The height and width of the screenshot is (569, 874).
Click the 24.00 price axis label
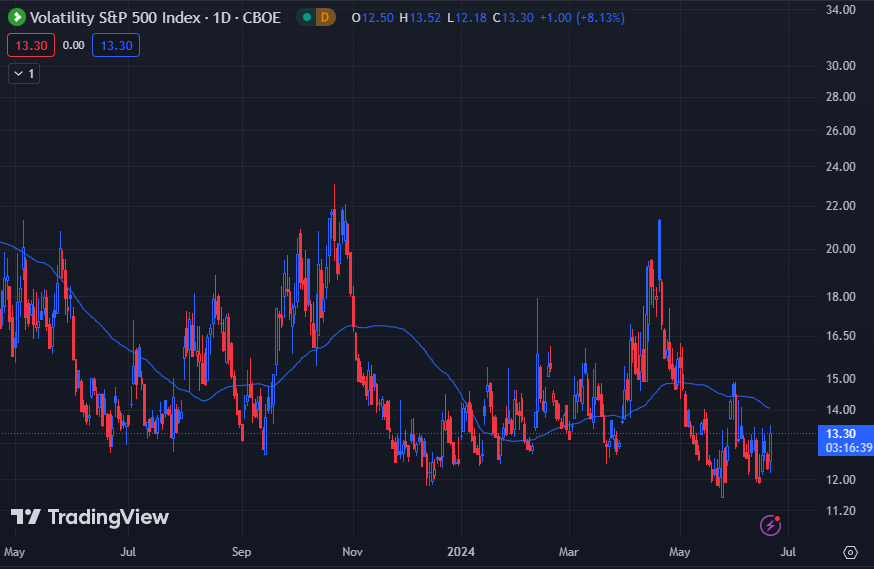pos(841,167)
